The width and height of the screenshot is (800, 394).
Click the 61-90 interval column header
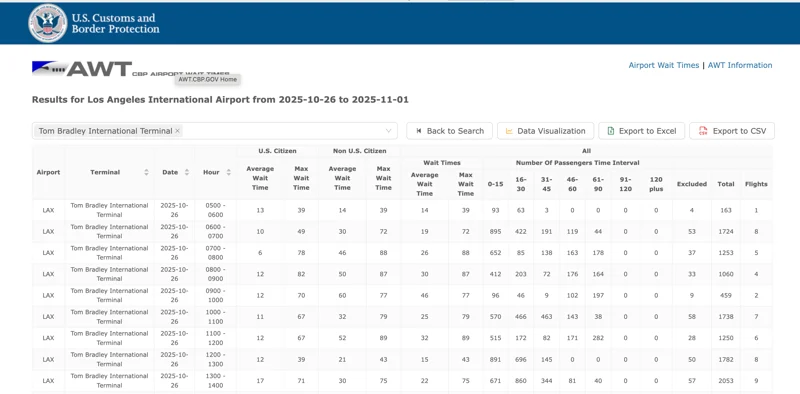(598, 184)
